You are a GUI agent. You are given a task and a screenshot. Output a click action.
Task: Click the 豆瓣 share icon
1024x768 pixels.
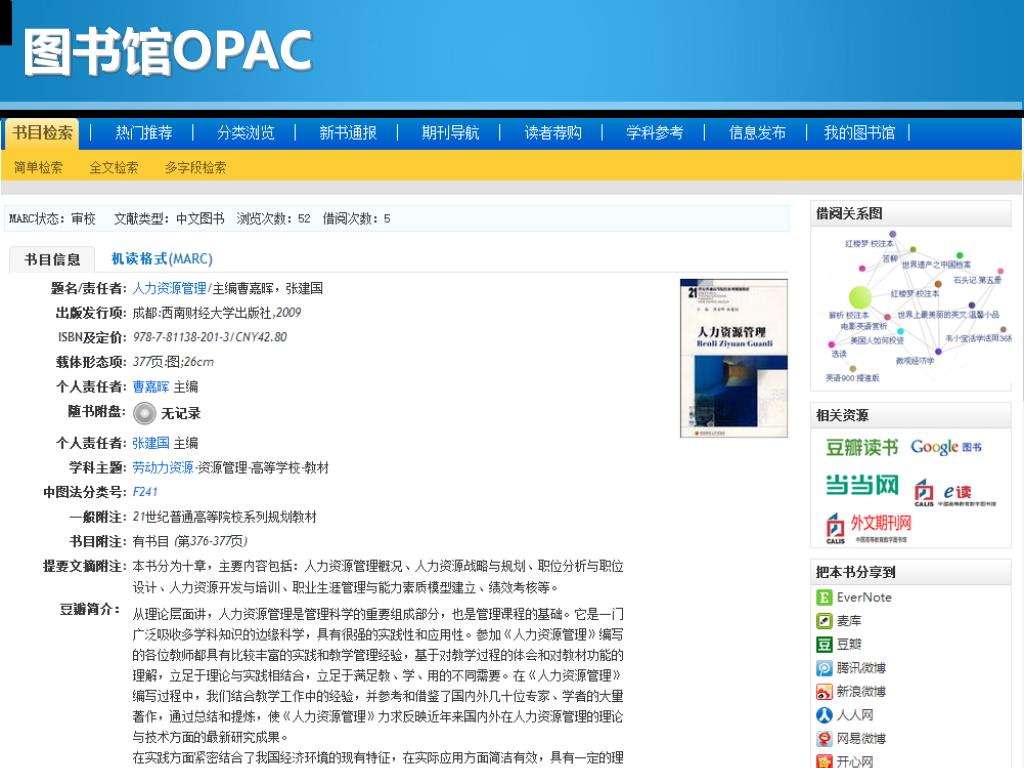tap(824, 645)
